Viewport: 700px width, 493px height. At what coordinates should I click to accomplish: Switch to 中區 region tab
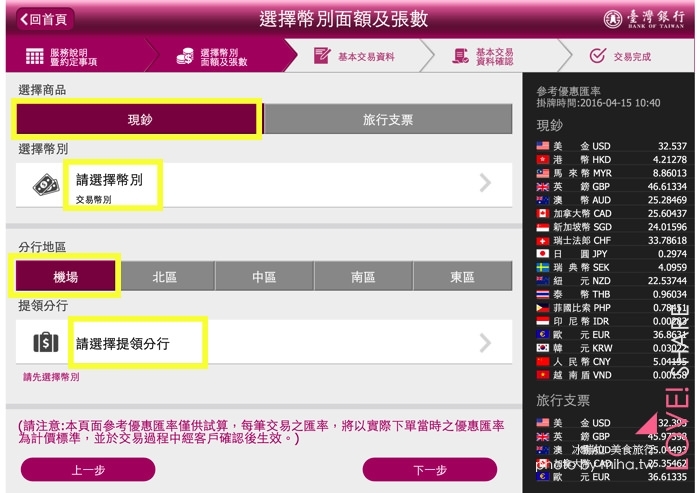click(x=264, y=277)
